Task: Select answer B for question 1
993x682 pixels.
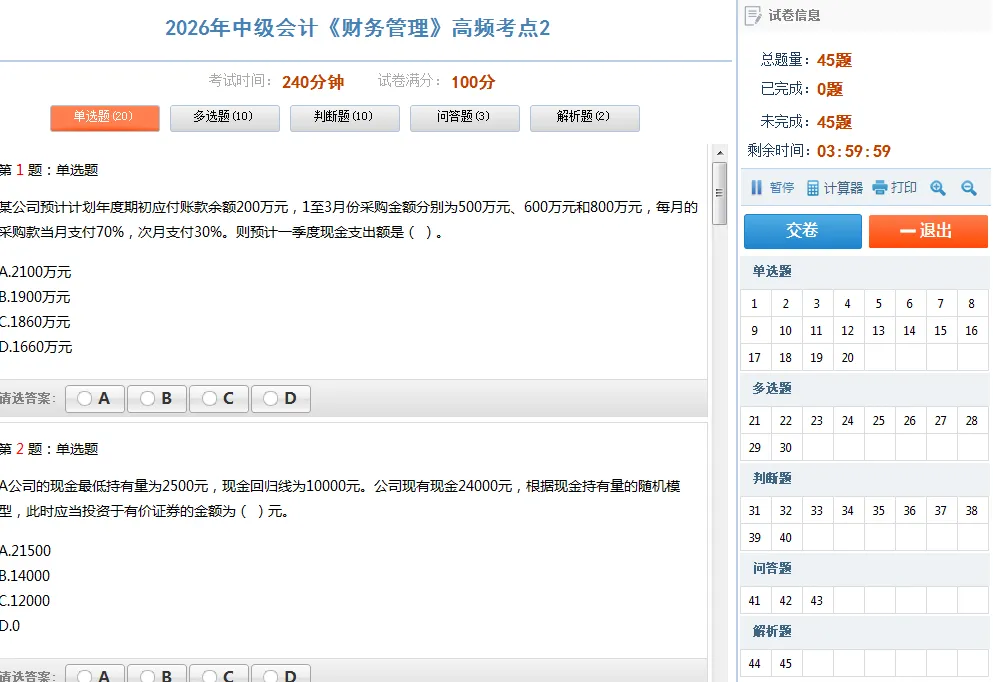Action: pyautogui.click(x=157, y=398)
